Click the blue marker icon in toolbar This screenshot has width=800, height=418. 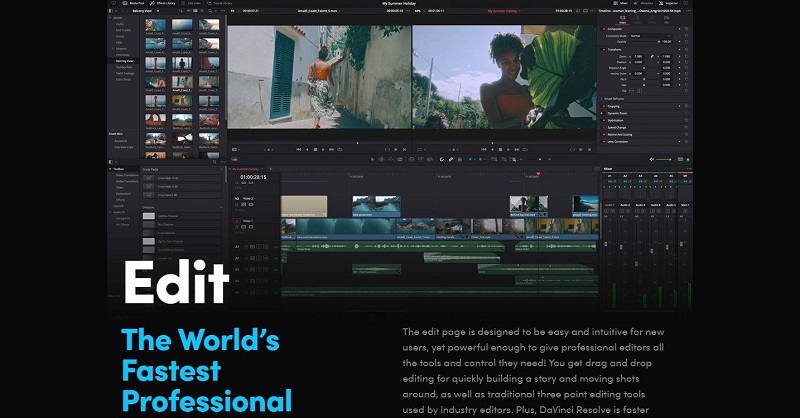point(480,159)
